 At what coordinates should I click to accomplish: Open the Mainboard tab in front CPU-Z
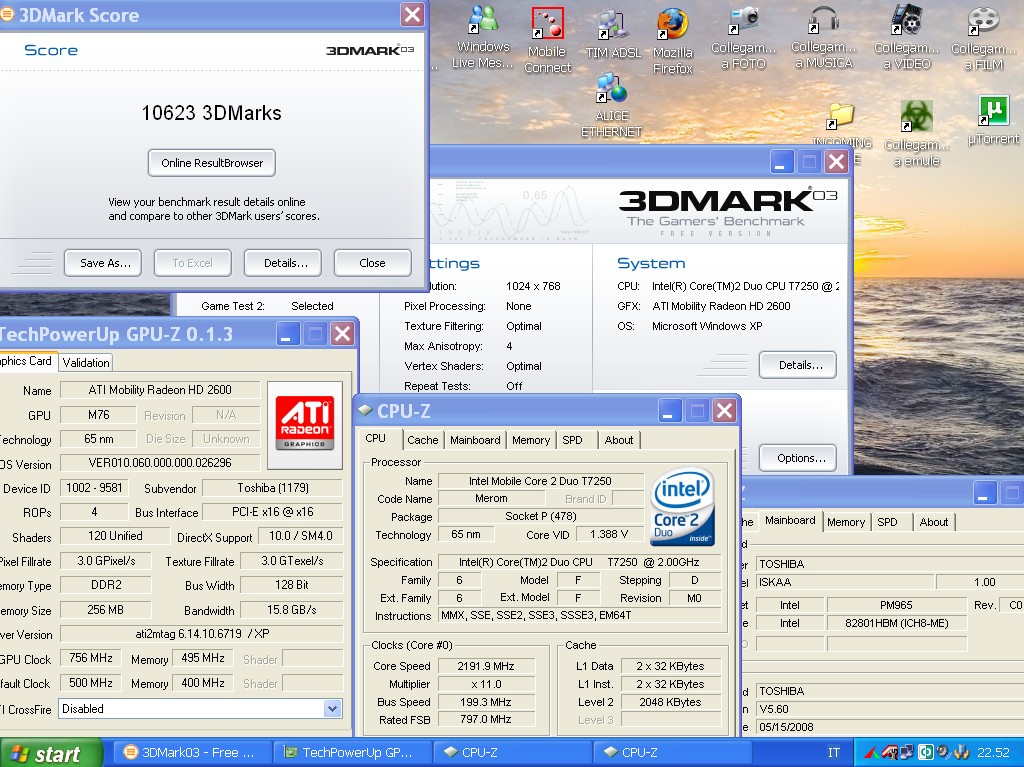(x=475, y=440)
